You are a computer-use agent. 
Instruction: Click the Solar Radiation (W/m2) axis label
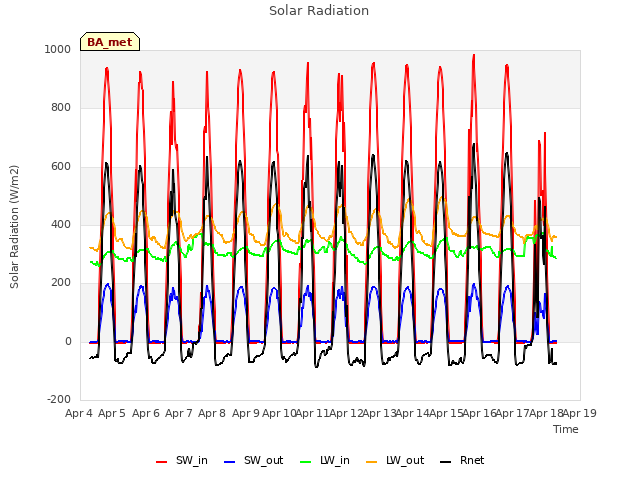pos(14,227)
